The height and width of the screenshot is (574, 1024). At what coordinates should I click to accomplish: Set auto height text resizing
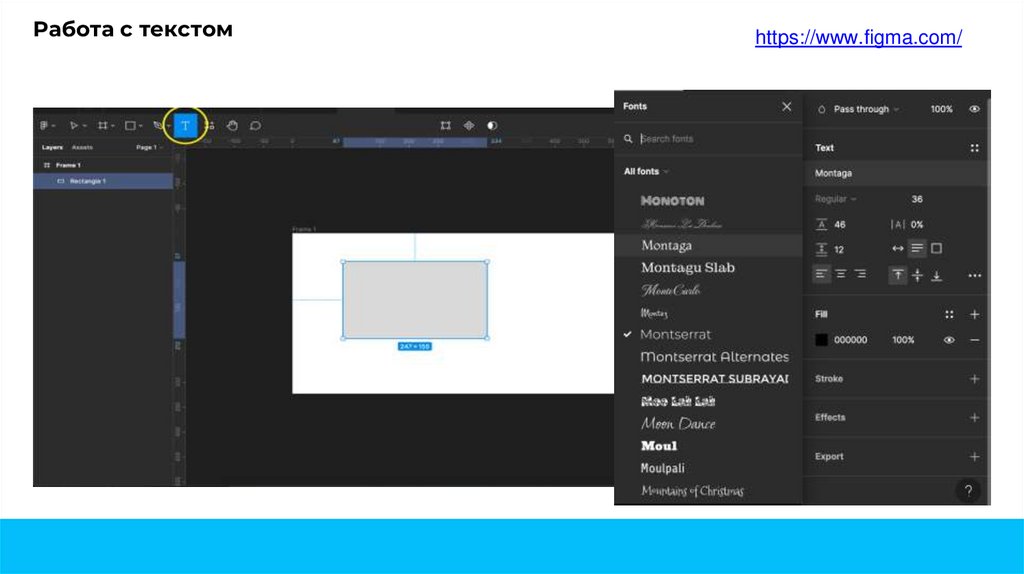(x=917, y=249)
